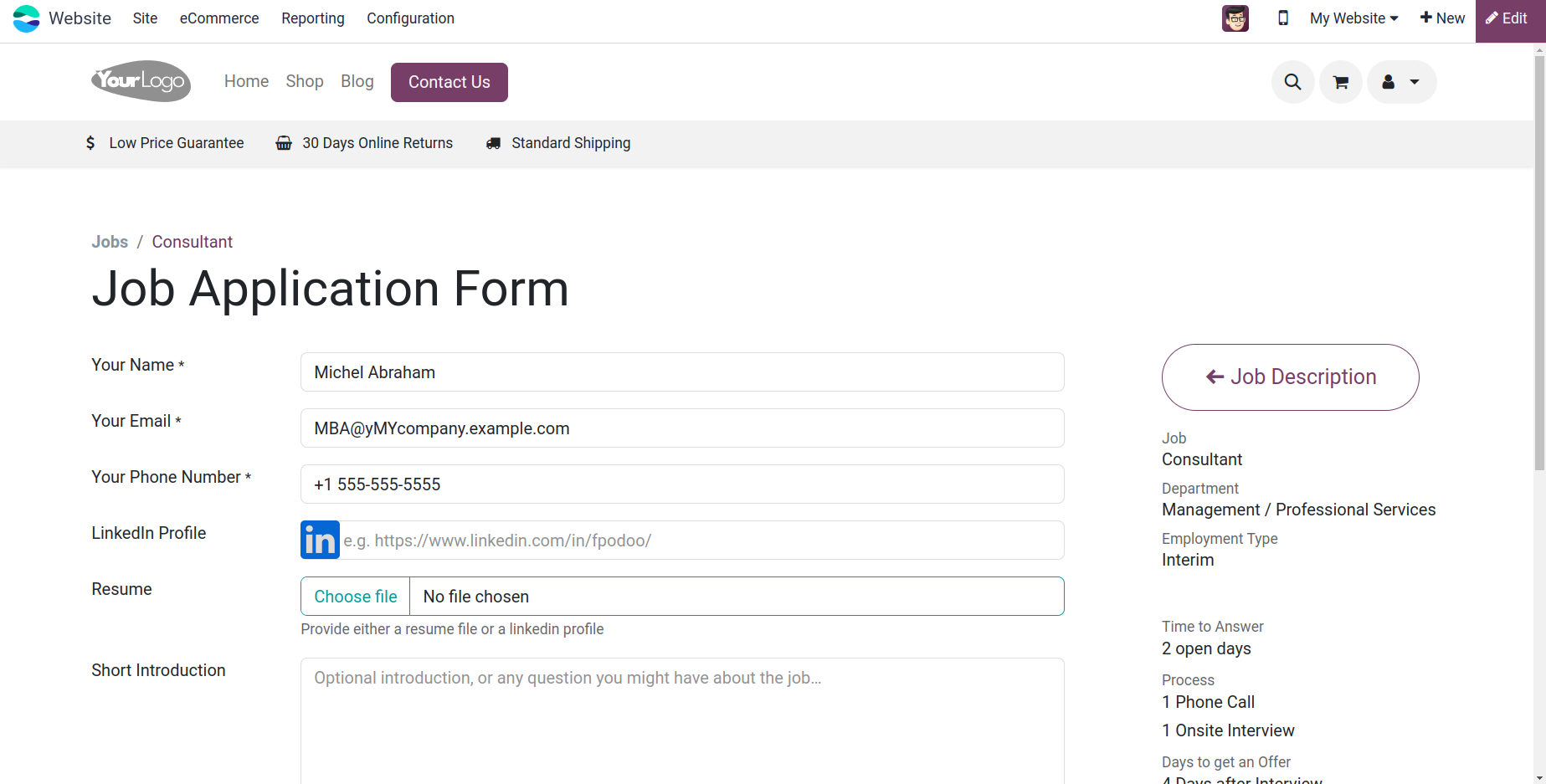The width and height of the screenshot is (1546, 784).
Task: Click Choose file for resume upload
Action: 356,597
